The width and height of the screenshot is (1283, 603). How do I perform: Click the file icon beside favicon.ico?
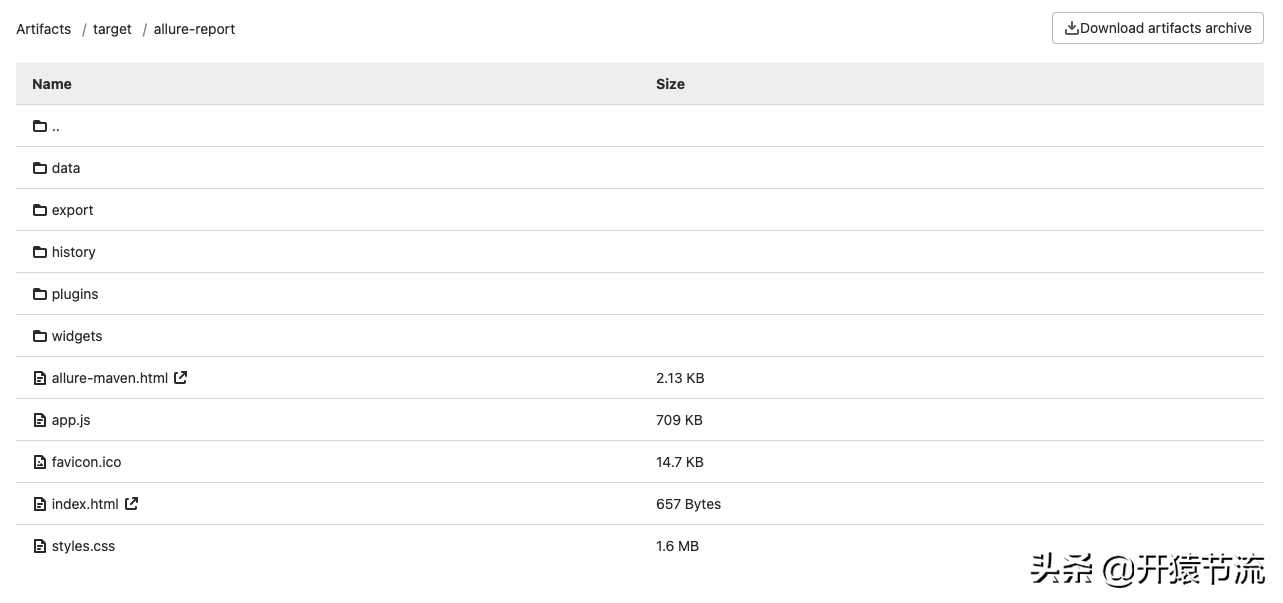pyautogui.click(x=40, y=462)
